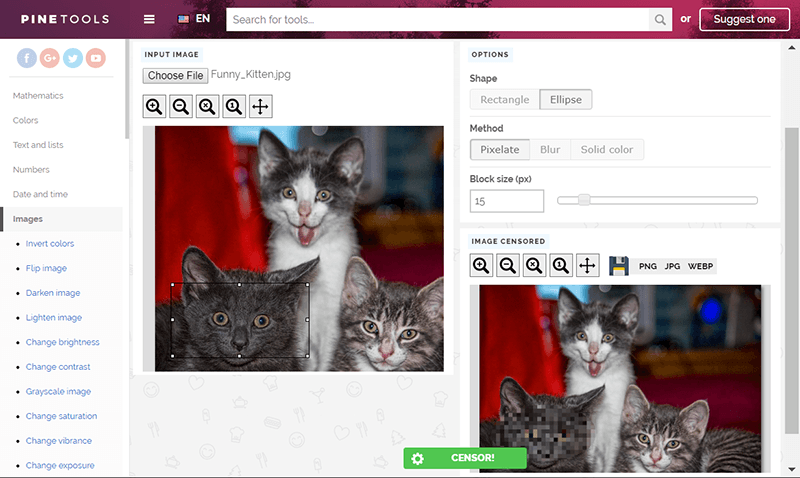Choose the Solid color method
This screenshot has width=800, height=478.
(x=607, y=149)
